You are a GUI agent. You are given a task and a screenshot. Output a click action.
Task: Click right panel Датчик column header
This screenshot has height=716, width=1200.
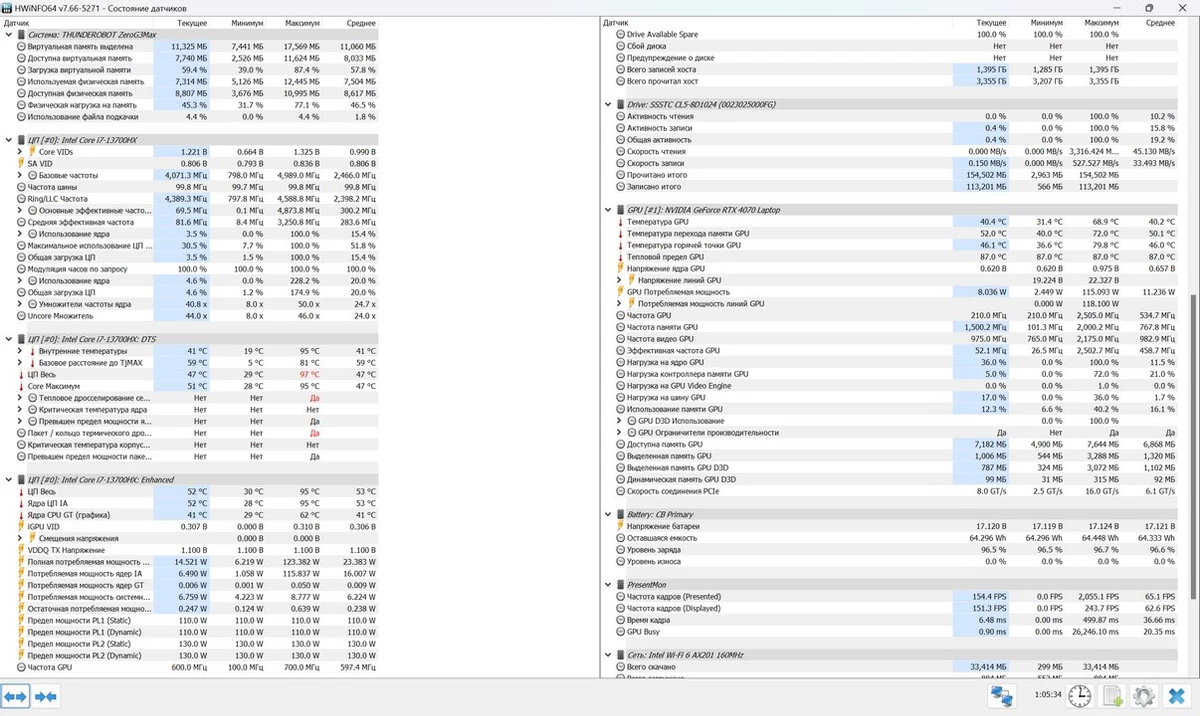[617, 22]
